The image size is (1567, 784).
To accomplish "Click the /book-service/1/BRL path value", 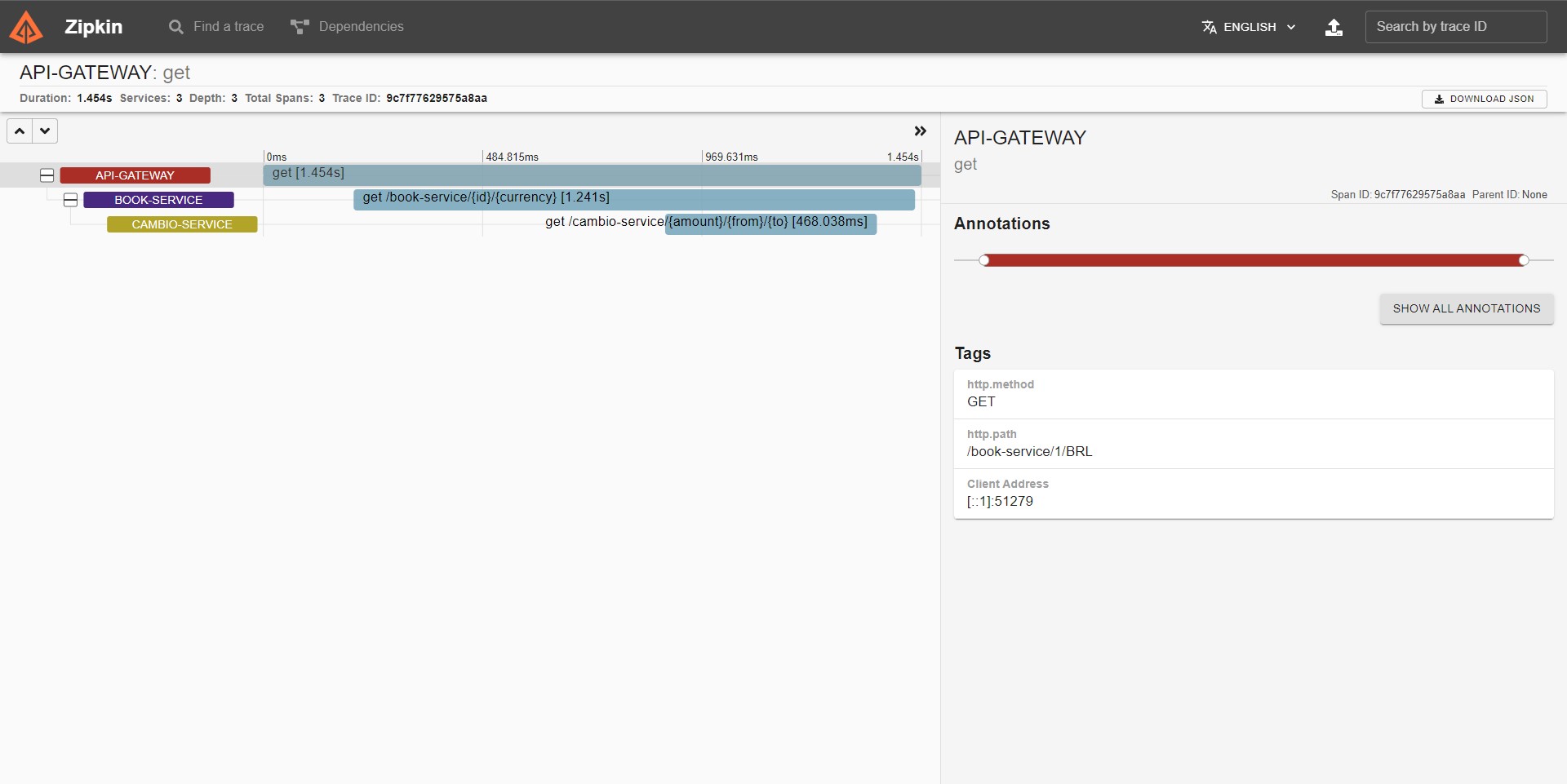I will [x=1029, y=451].
